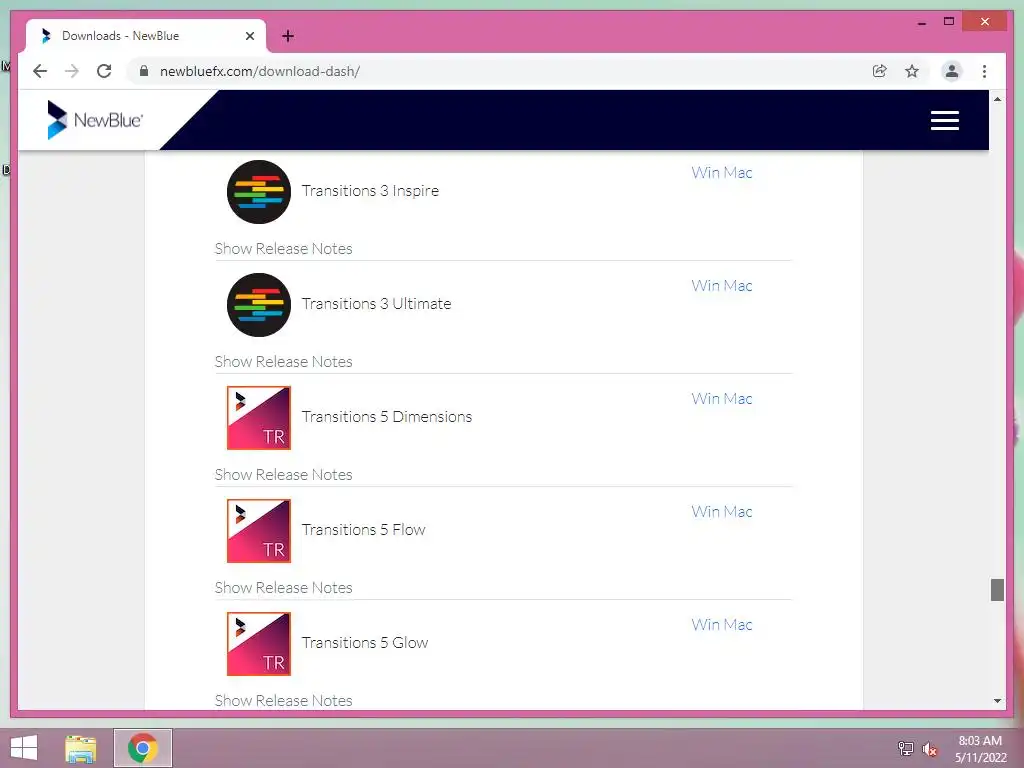Click the muted volume tray icon
This screenshot has width=1024, height=768.
coord(930,749)
